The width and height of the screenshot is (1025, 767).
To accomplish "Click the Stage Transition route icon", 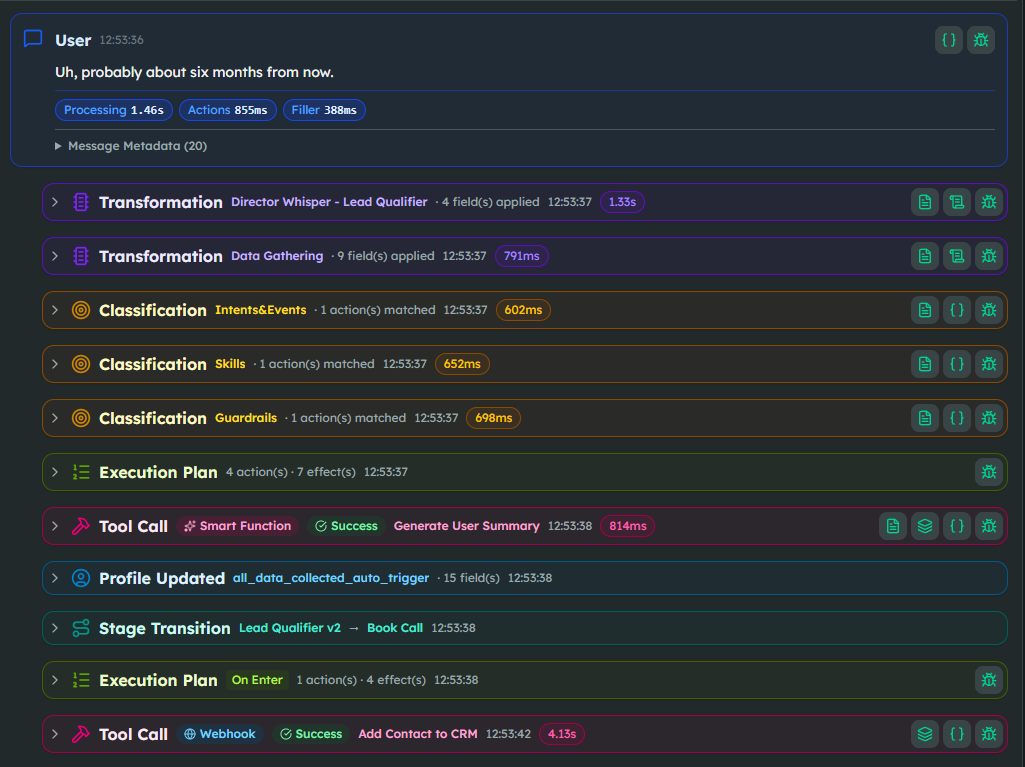I will pos(80,628).
